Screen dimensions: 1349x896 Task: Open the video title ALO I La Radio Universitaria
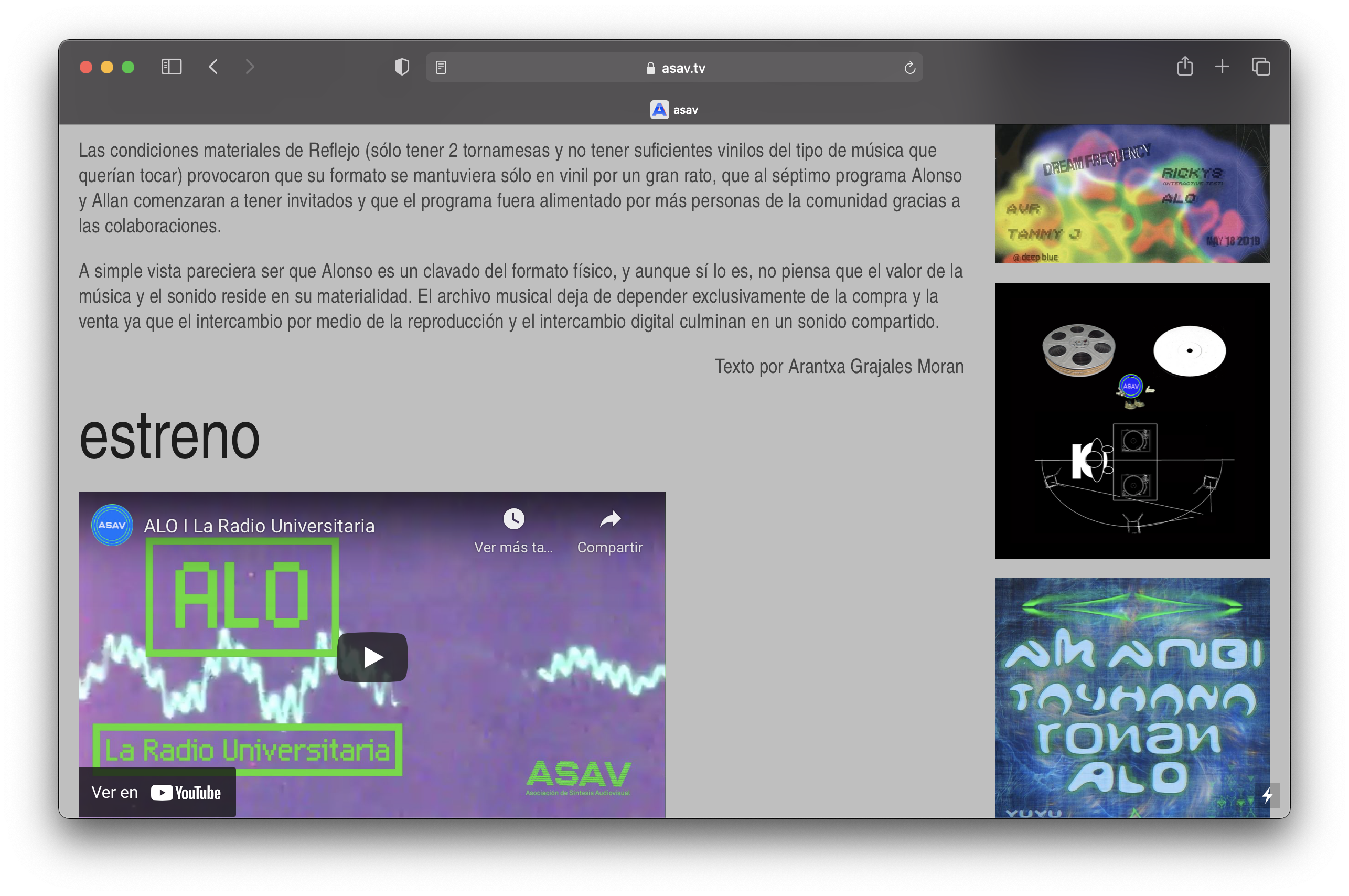[259, 526]
